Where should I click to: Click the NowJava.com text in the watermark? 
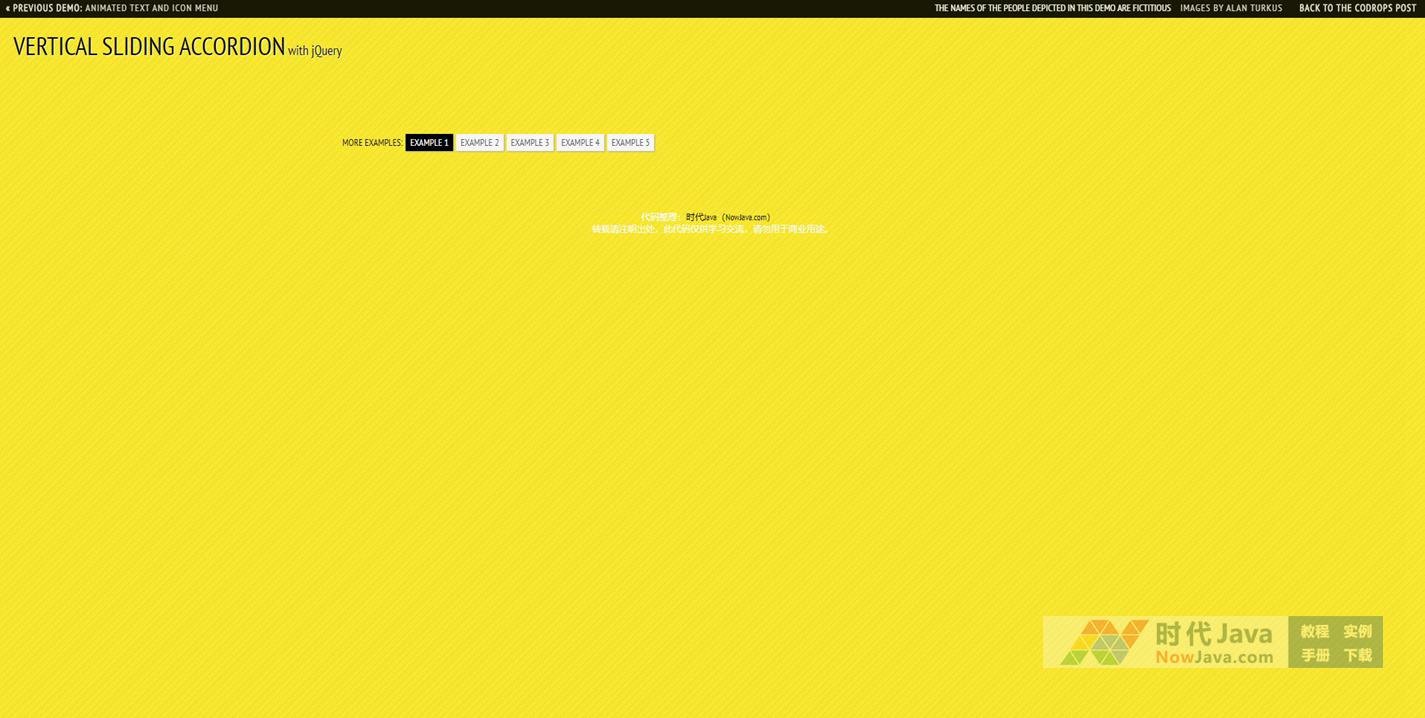pyautogui.click(x=1214, y=657)
